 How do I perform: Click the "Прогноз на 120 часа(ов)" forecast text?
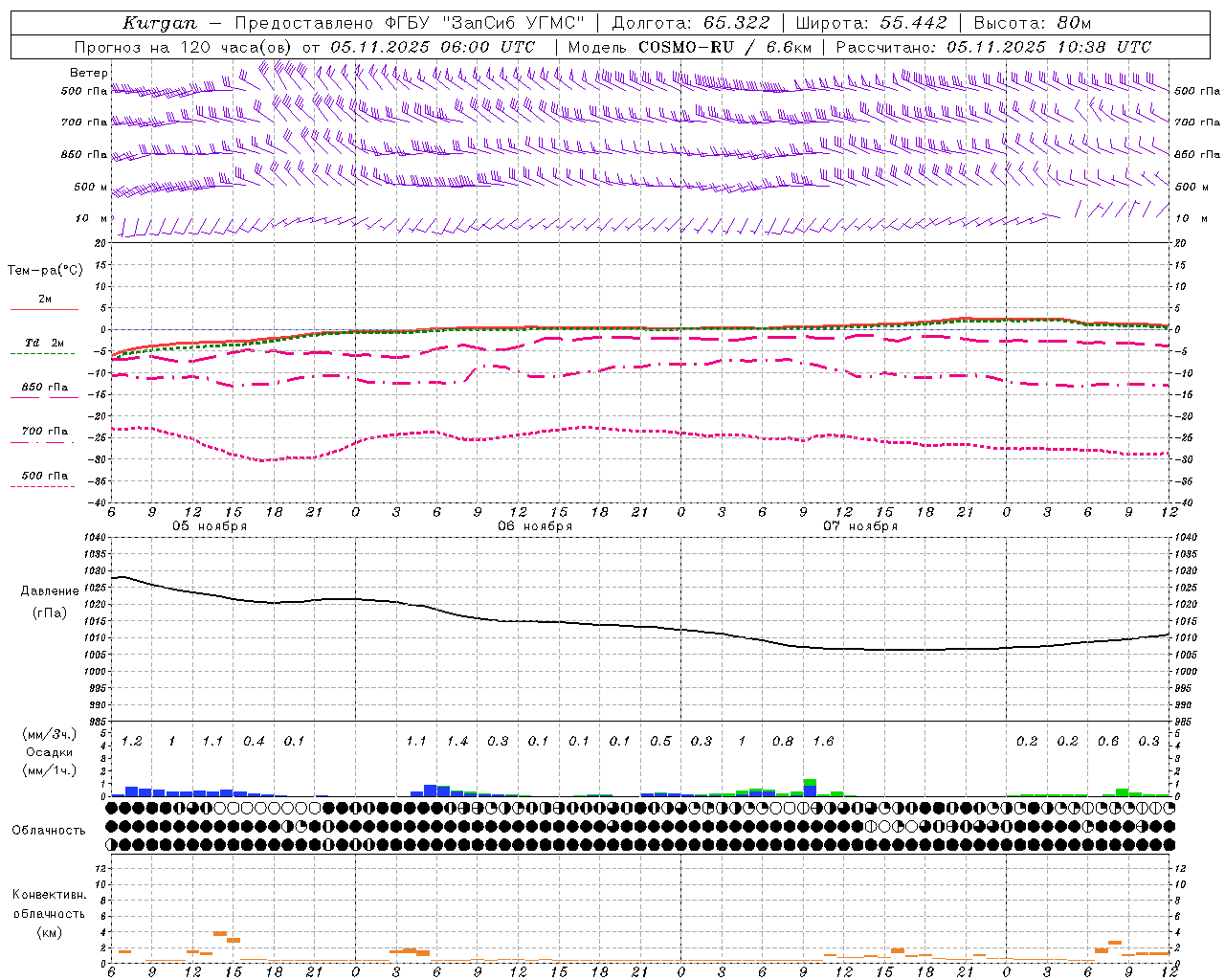(x=184, y=47)
